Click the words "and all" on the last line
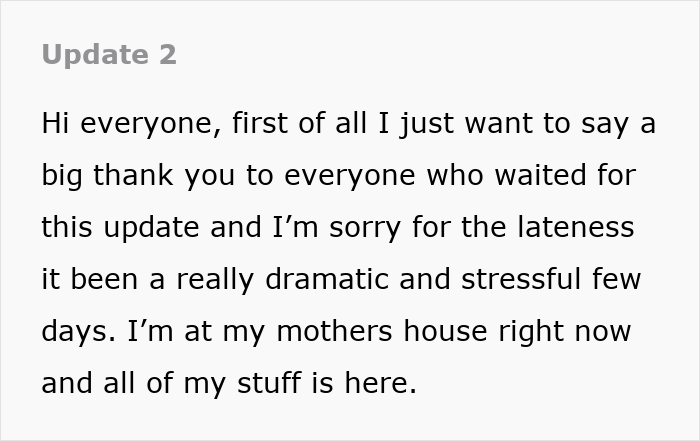 [95, 383]
